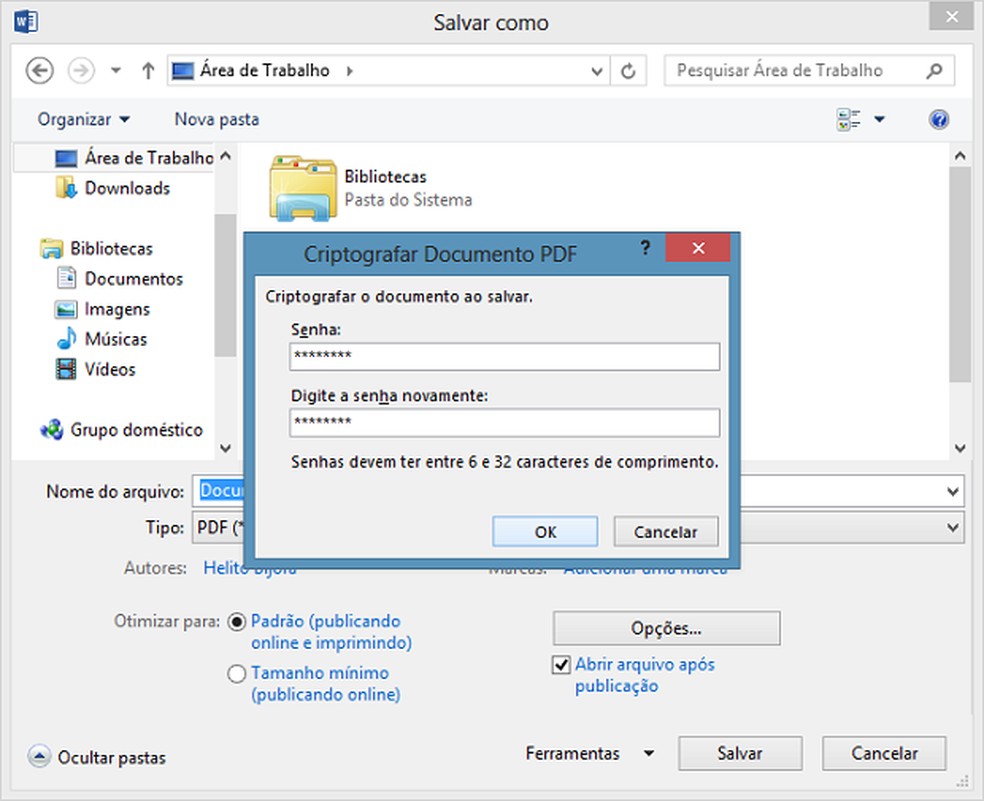Viewport: 984px width, 801px height.
Task: Click navigation pane scroll up arrow
Action: 225,156
